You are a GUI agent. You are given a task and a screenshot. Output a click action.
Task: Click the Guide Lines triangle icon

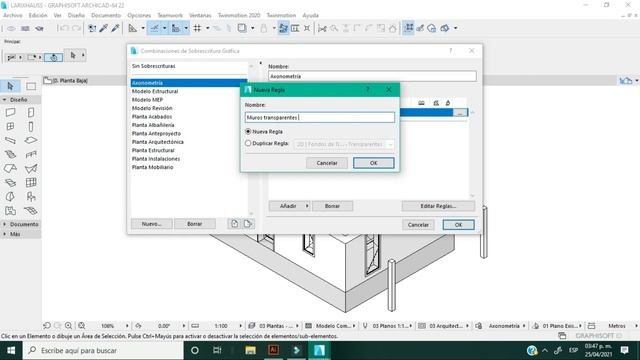(x=133, y=28)
